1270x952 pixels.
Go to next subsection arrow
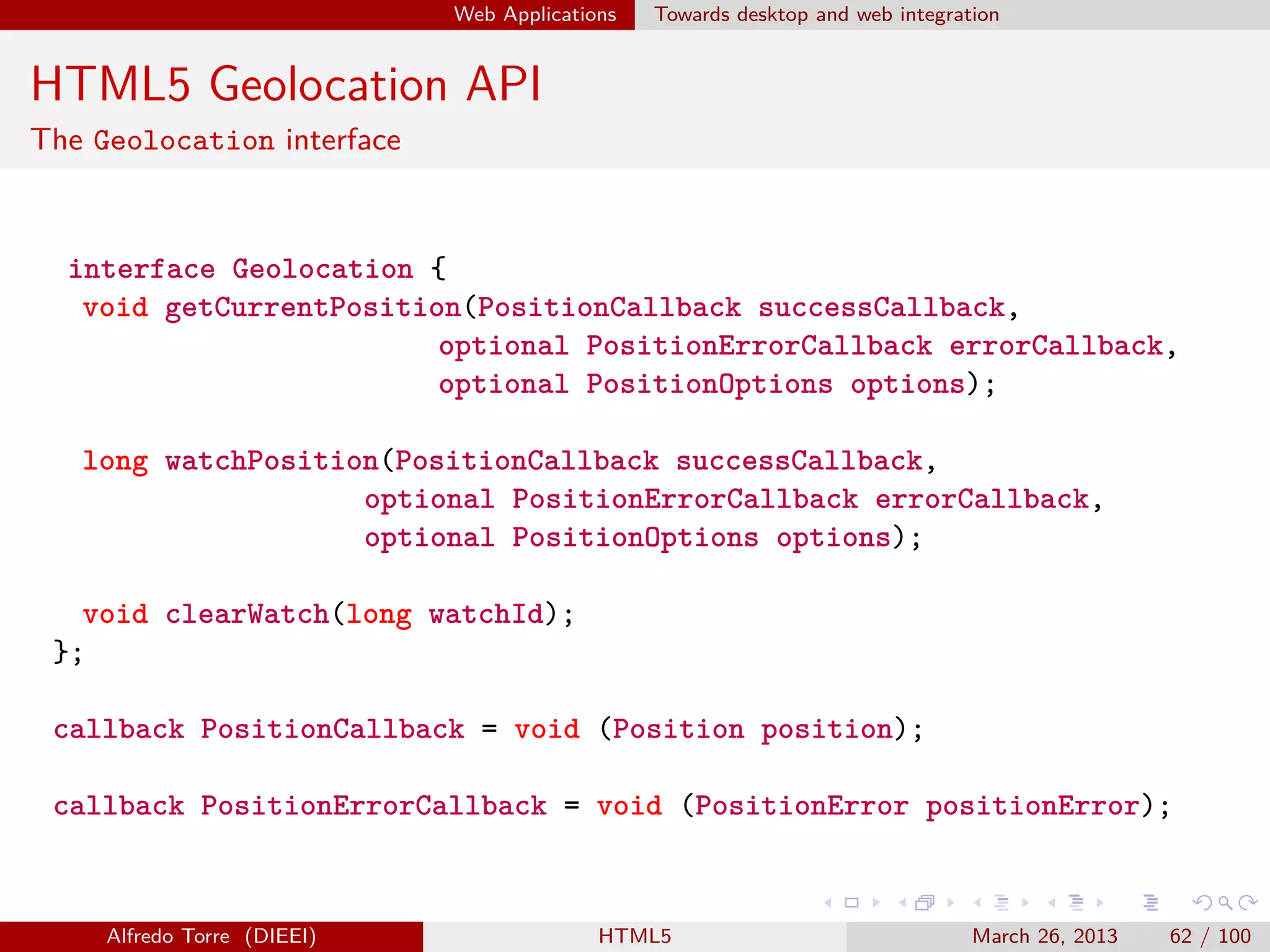pos(1026,903)
